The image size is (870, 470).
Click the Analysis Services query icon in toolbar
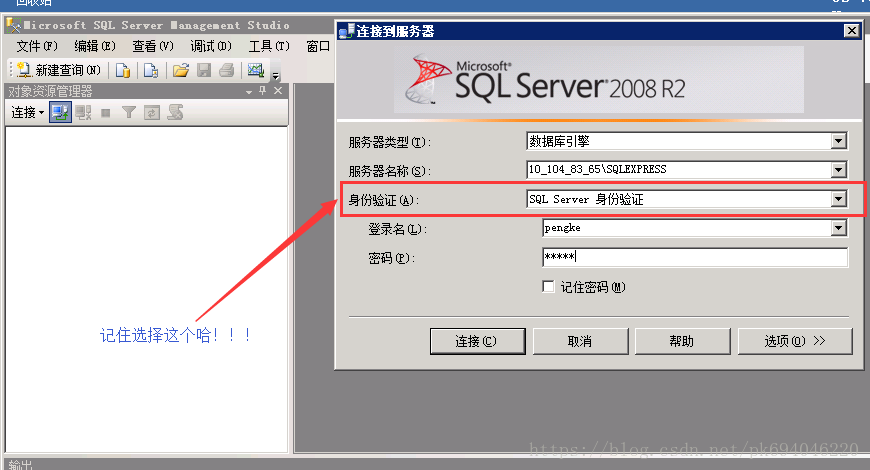[151, 70]
